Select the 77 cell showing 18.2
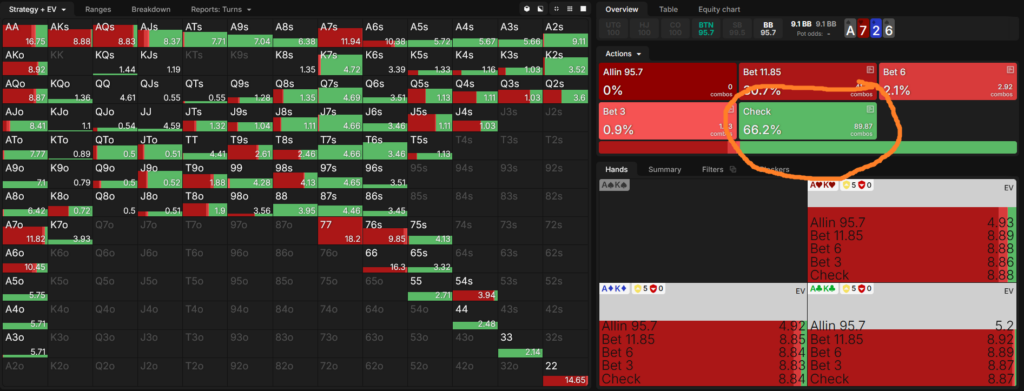The width and height of the screenshot is (1024, 391). (x=340, y=231)
